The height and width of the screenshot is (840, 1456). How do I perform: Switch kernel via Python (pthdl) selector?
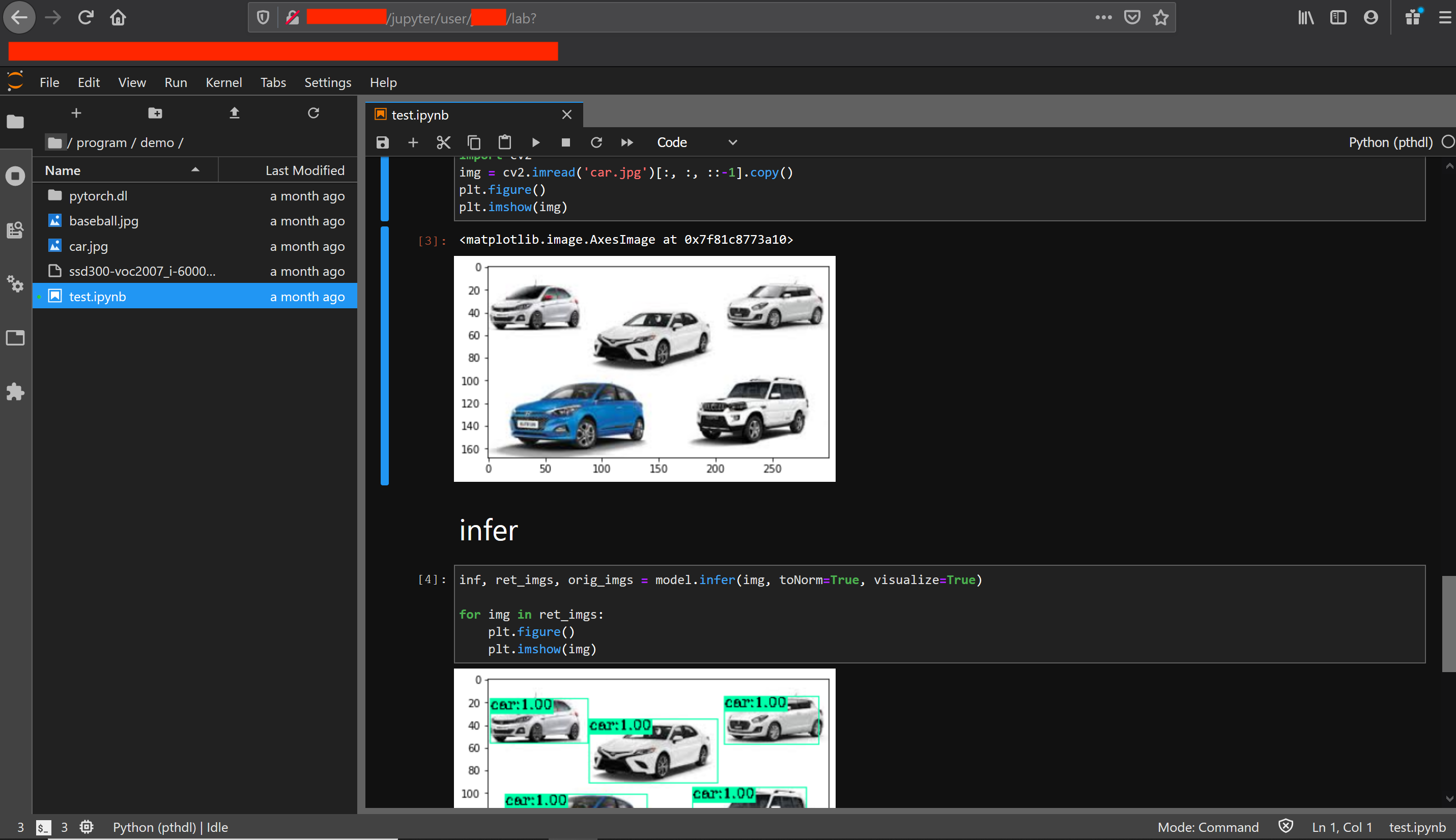(1390, 142)
